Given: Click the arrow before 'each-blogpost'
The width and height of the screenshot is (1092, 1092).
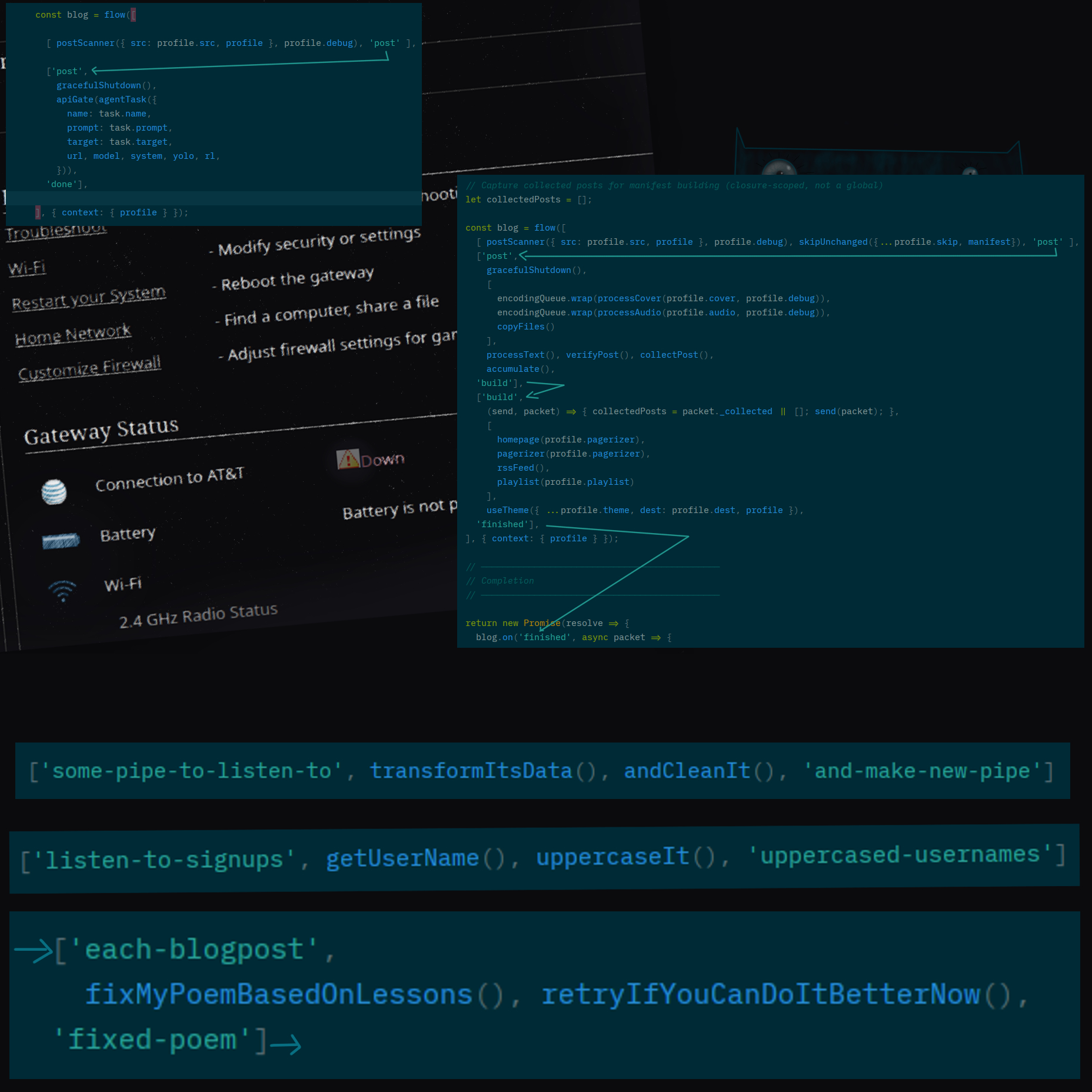Looking at the screenshot, I should point(33,950).
